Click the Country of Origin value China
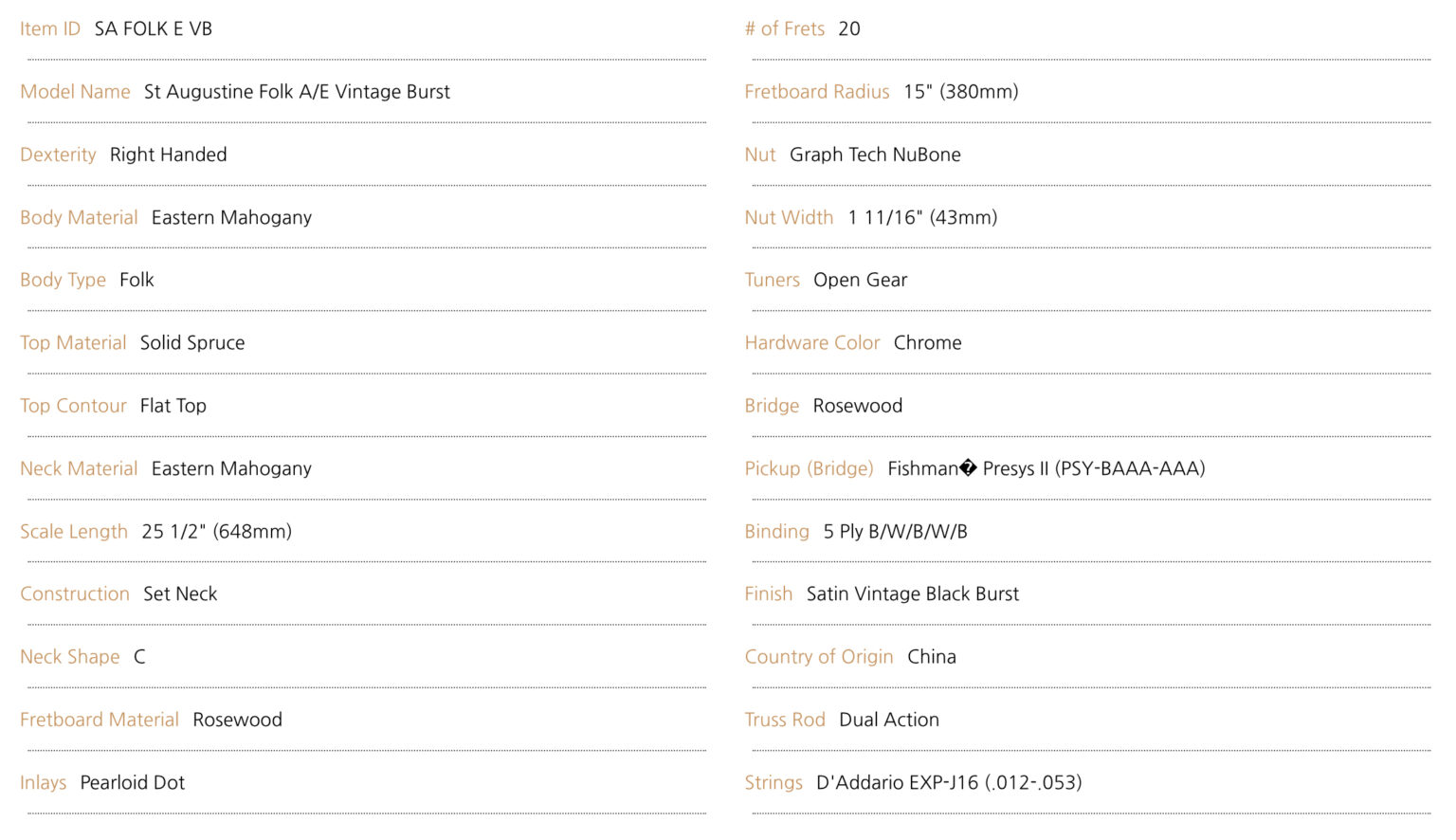The image size is (1456, 840). (931, 657)
